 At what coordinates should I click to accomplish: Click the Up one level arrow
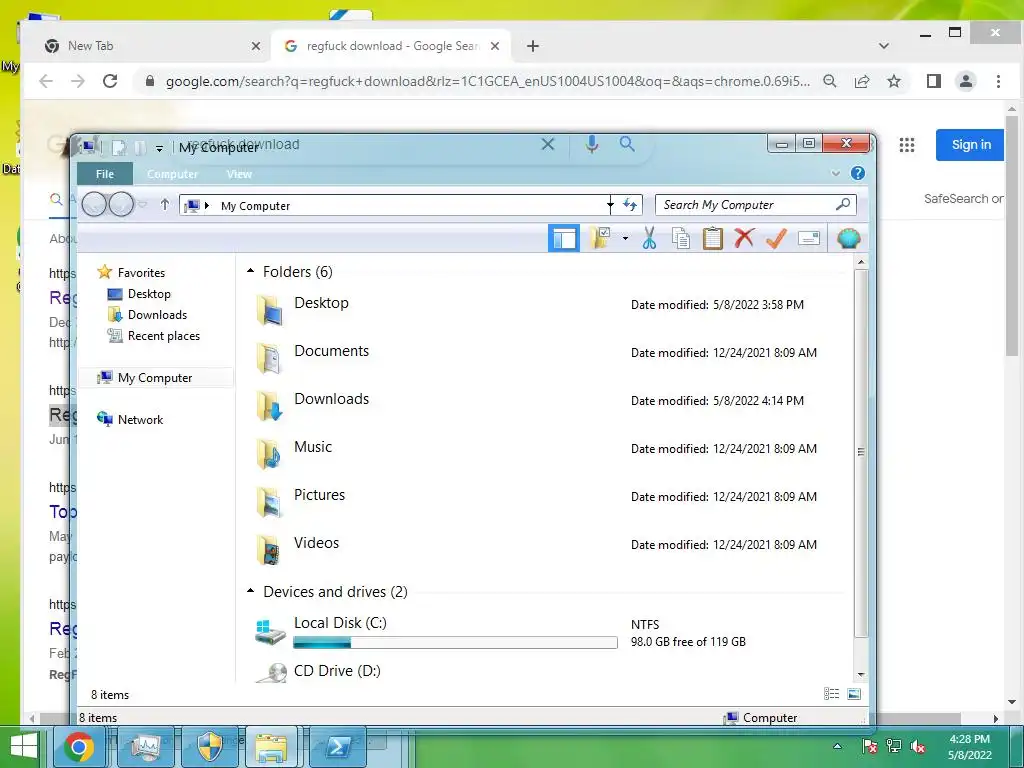click(165, 205)
